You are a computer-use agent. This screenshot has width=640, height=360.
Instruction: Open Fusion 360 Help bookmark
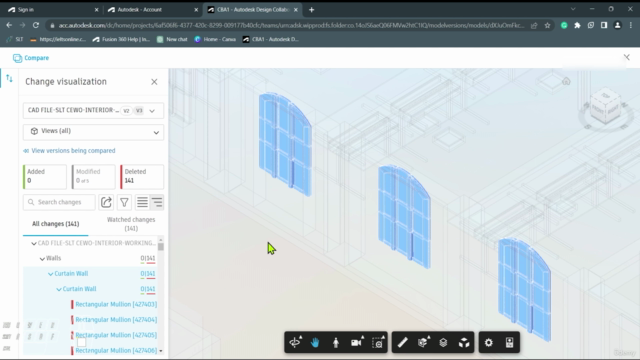coord(121,39)
